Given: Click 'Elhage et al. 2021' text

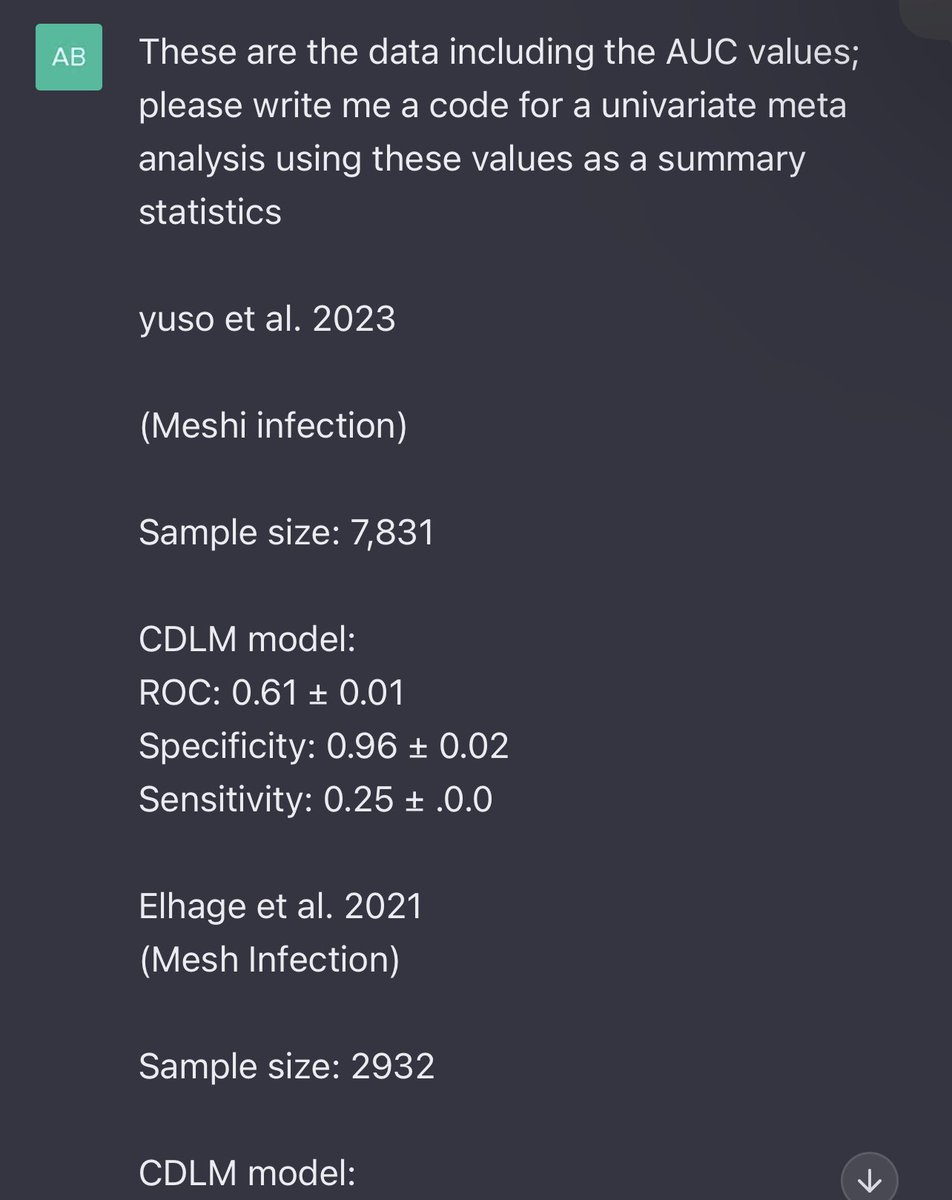Looking at the screenshot, I should coord(280,906).
